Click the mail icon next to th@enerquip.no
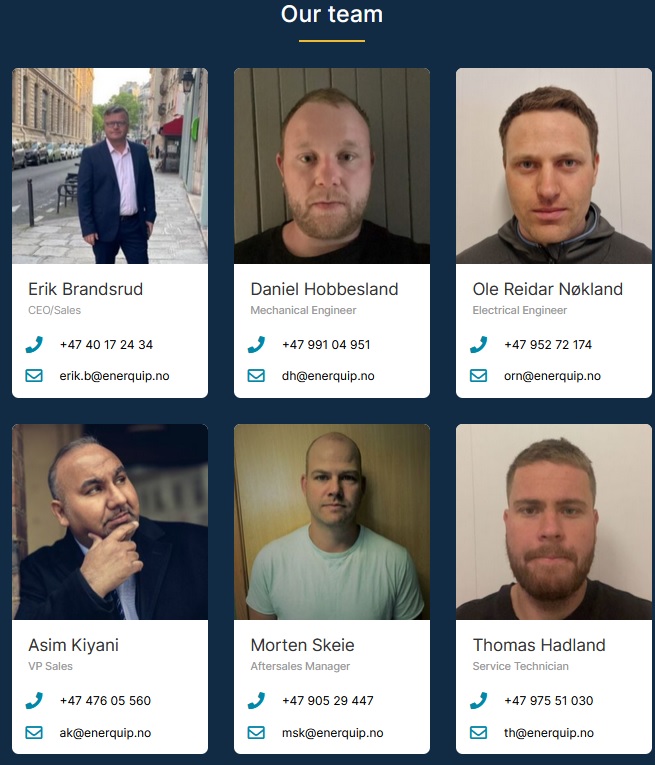This screenshot has width=655, height=765. pos(478,732)
